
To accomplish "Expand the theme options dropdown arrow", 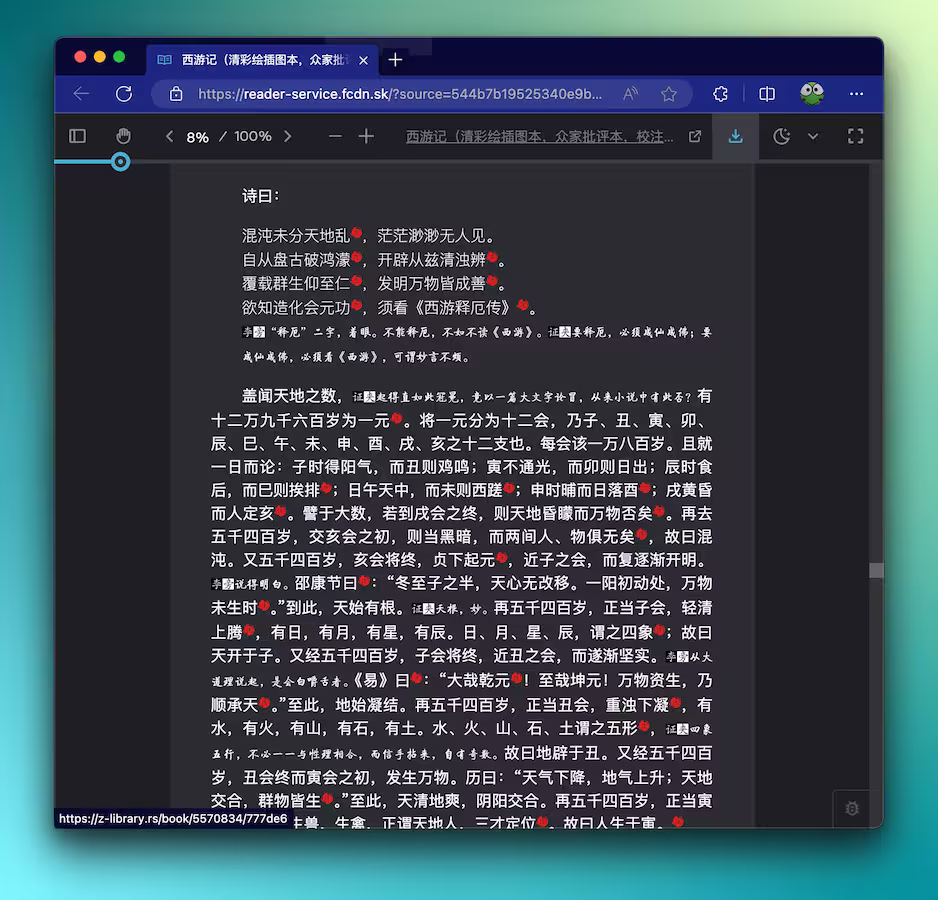I will [x=813, y=136].
